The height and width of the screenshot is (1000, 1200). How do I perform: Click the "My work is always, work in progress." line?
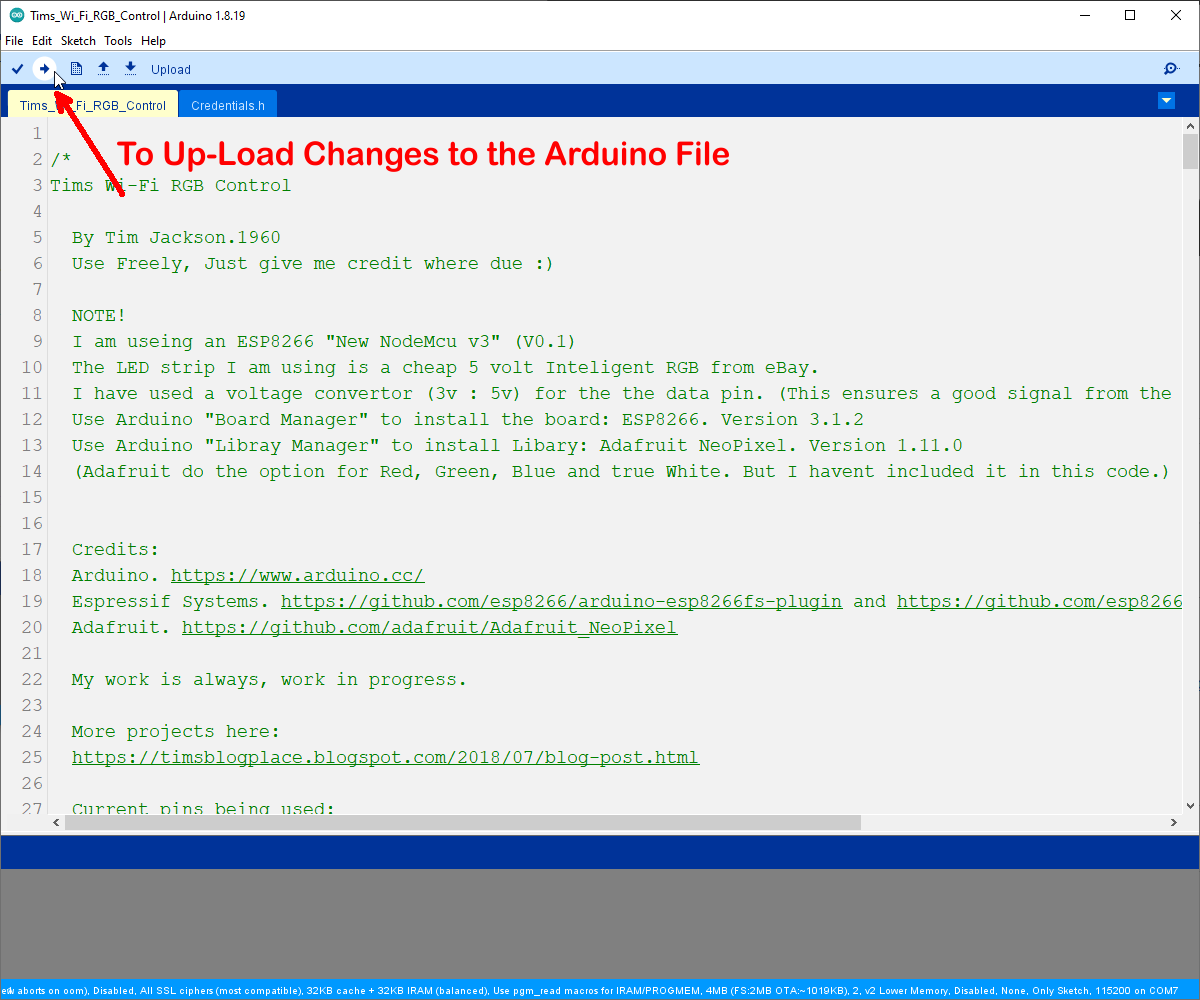(x=269, y=680)
